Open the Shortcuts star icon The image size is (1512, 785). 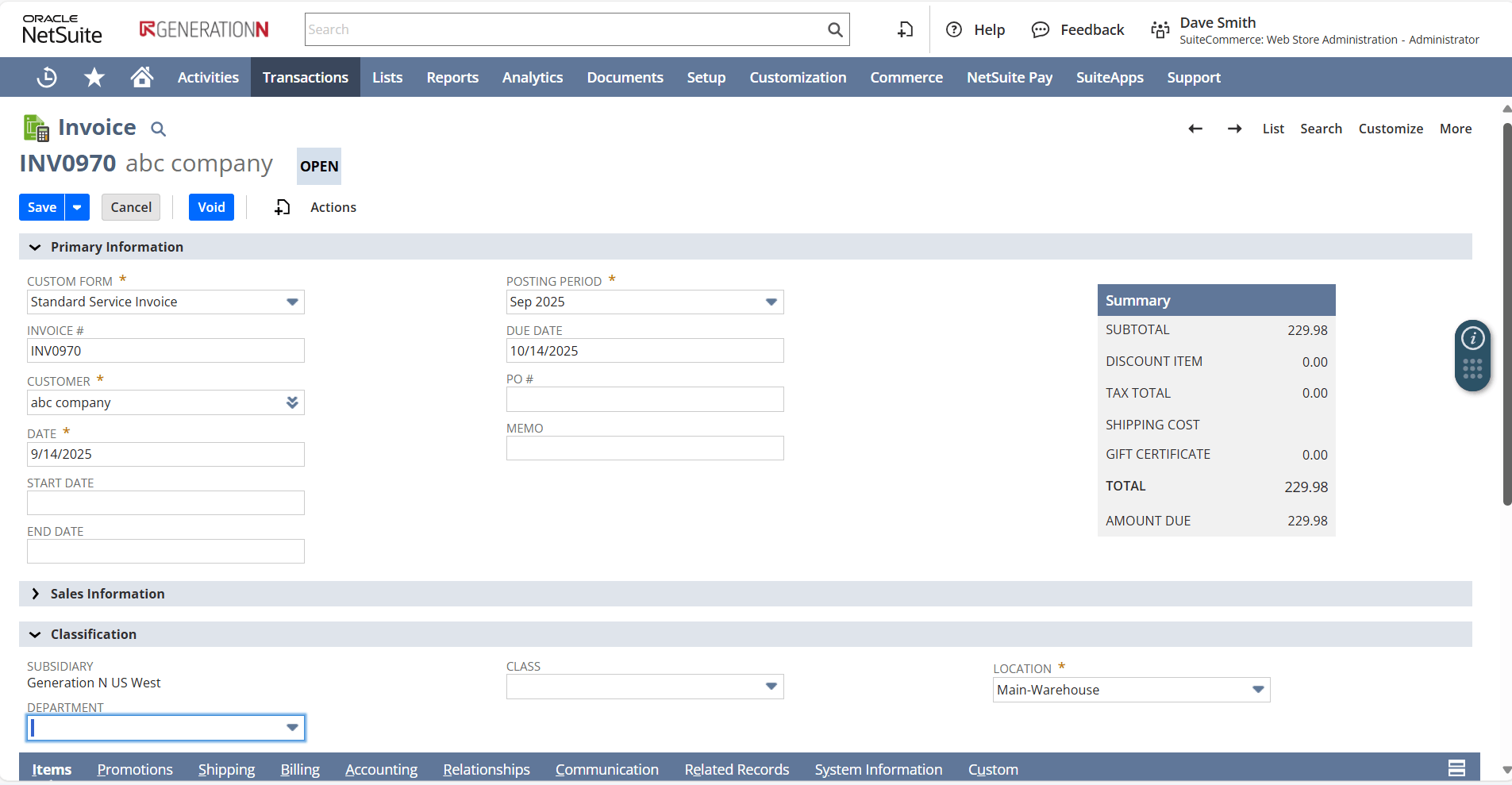tap(93, 76)
